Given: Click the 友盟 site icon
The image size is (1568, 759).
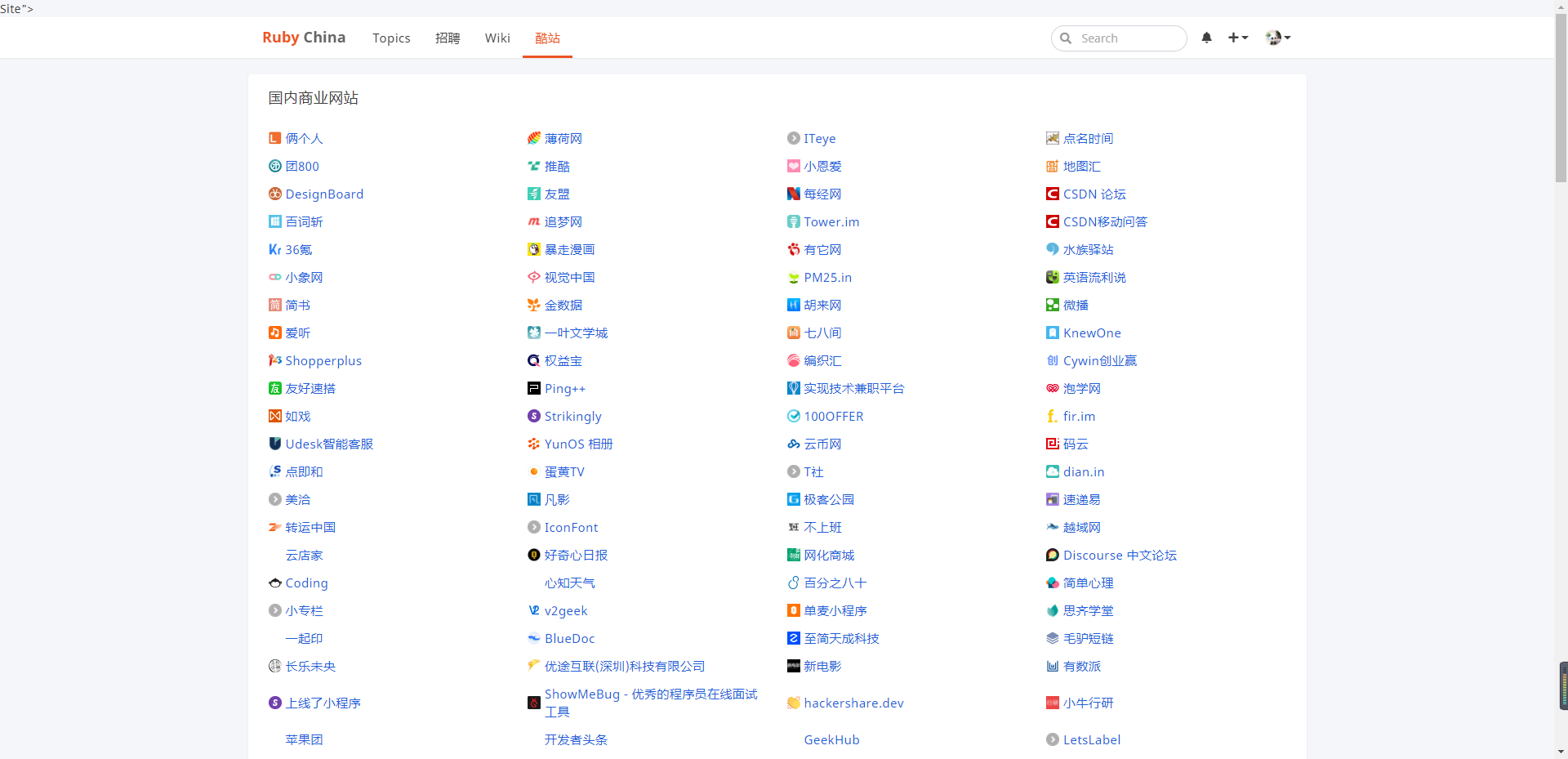Looking at the screenshot, I should click(534, 194).
